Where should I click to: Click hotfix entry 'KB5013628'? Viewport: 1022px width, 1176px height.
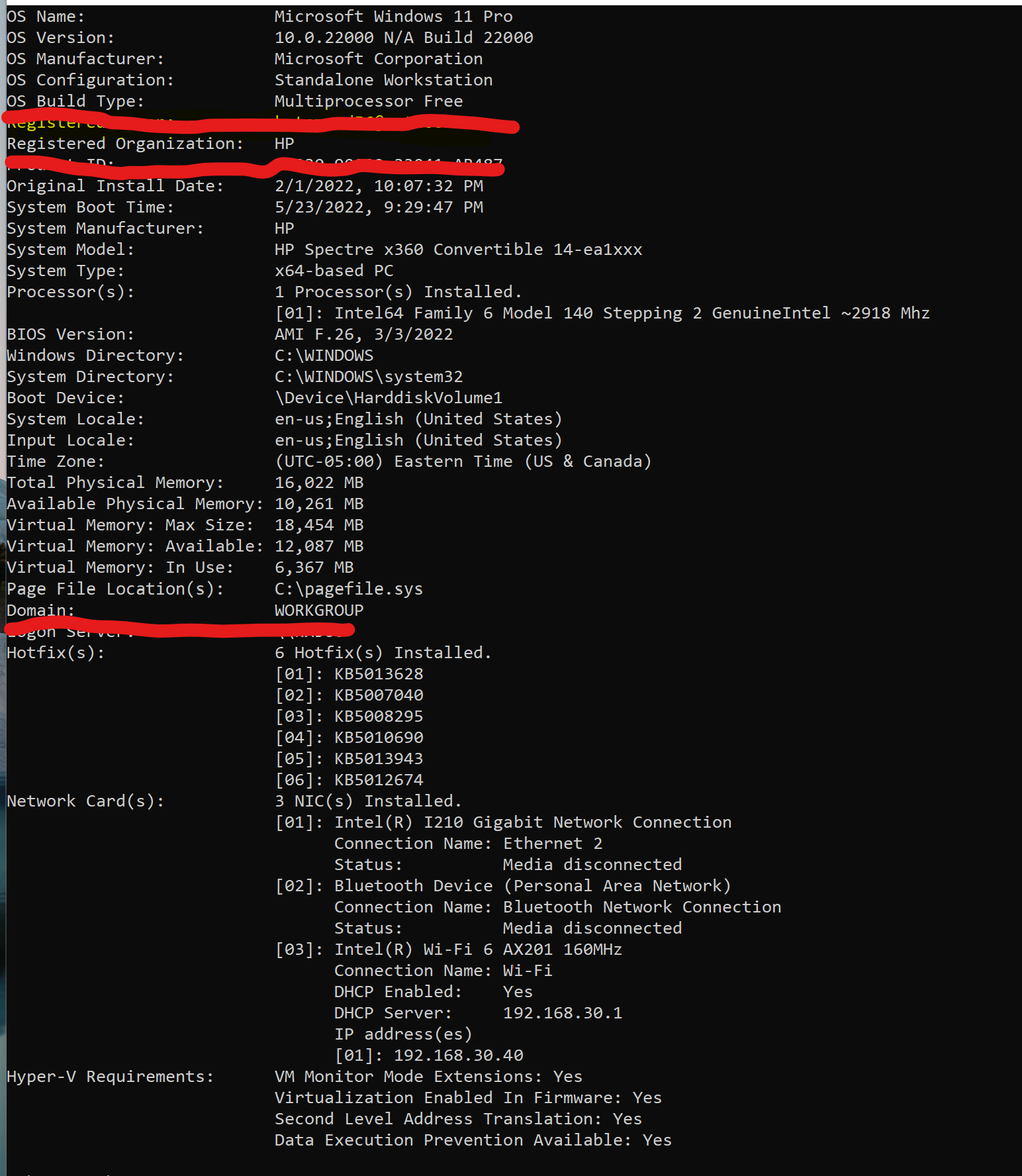point(379,673)
